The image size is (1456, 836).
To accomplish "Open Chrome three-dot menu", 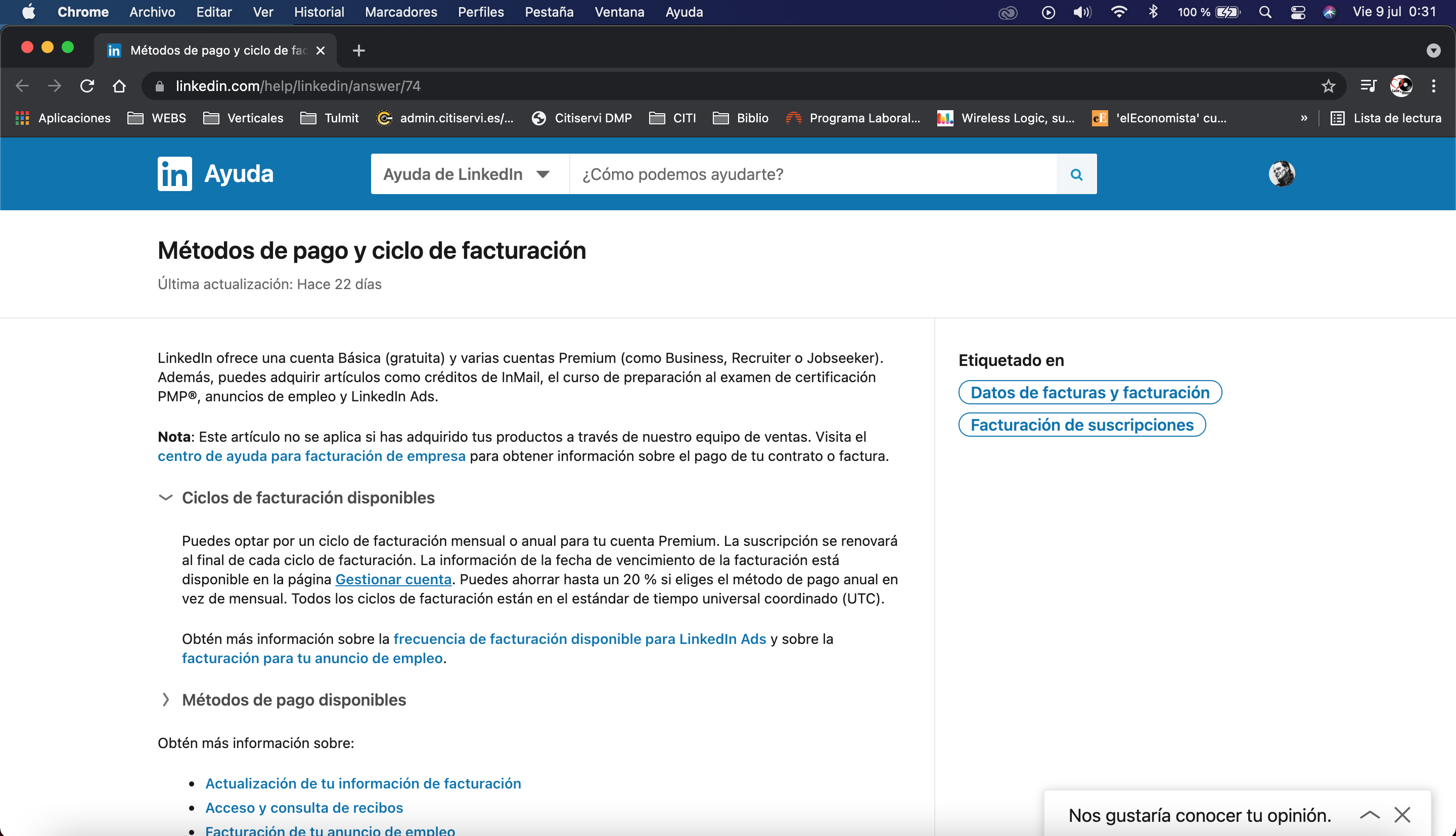I will [x=1433, y=86].
